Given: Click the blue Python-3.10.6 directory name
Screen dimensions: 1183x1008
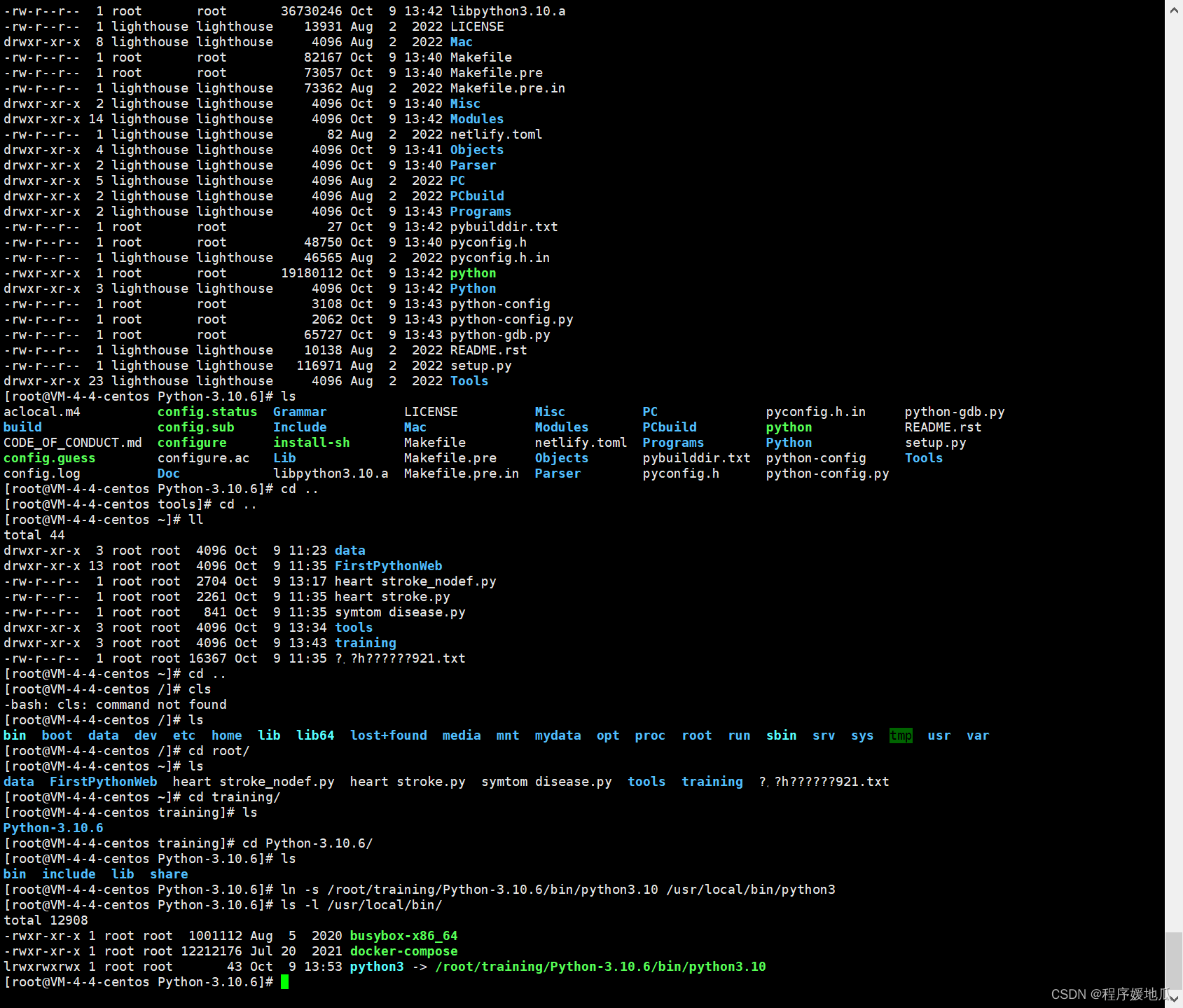Looking at the screenshot, I should click(x=53, y=828).
